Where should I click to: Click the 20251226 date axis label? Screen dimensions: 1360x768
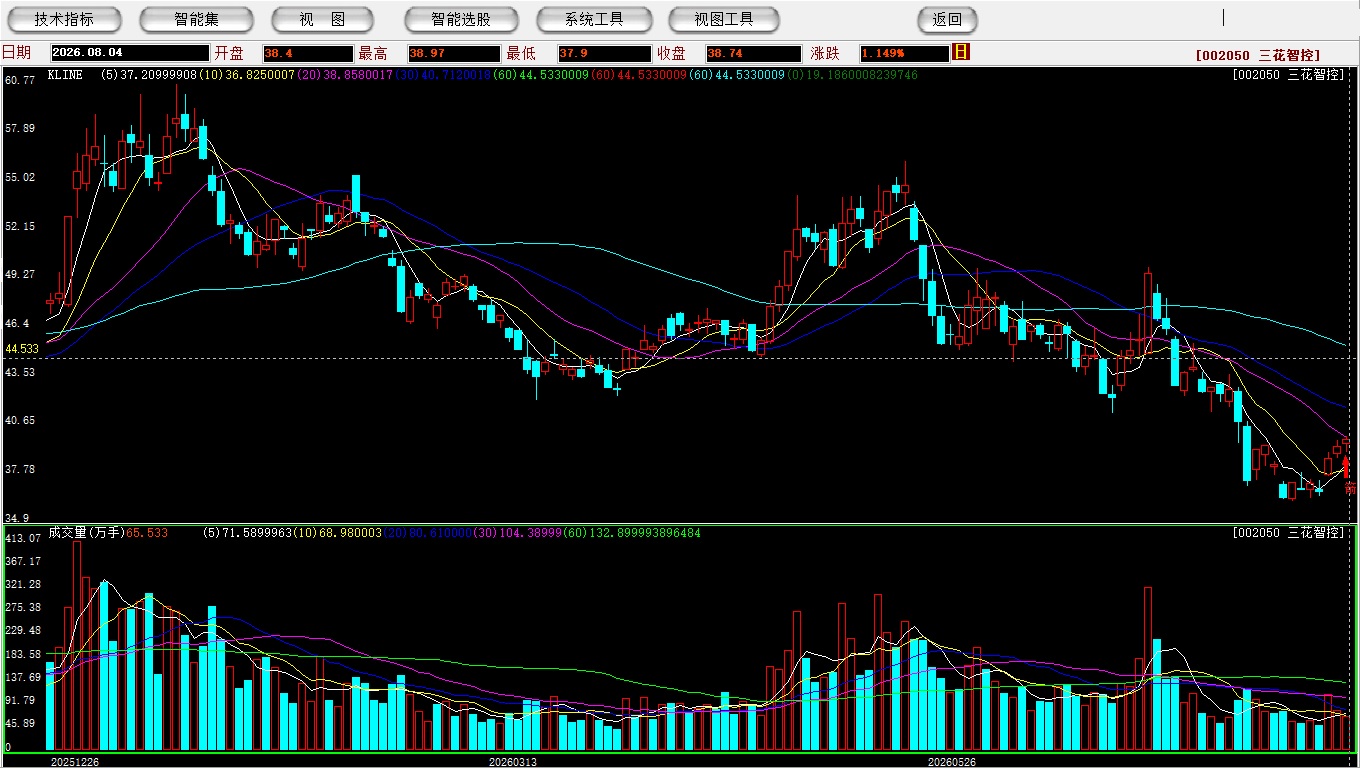click(75, 761)
